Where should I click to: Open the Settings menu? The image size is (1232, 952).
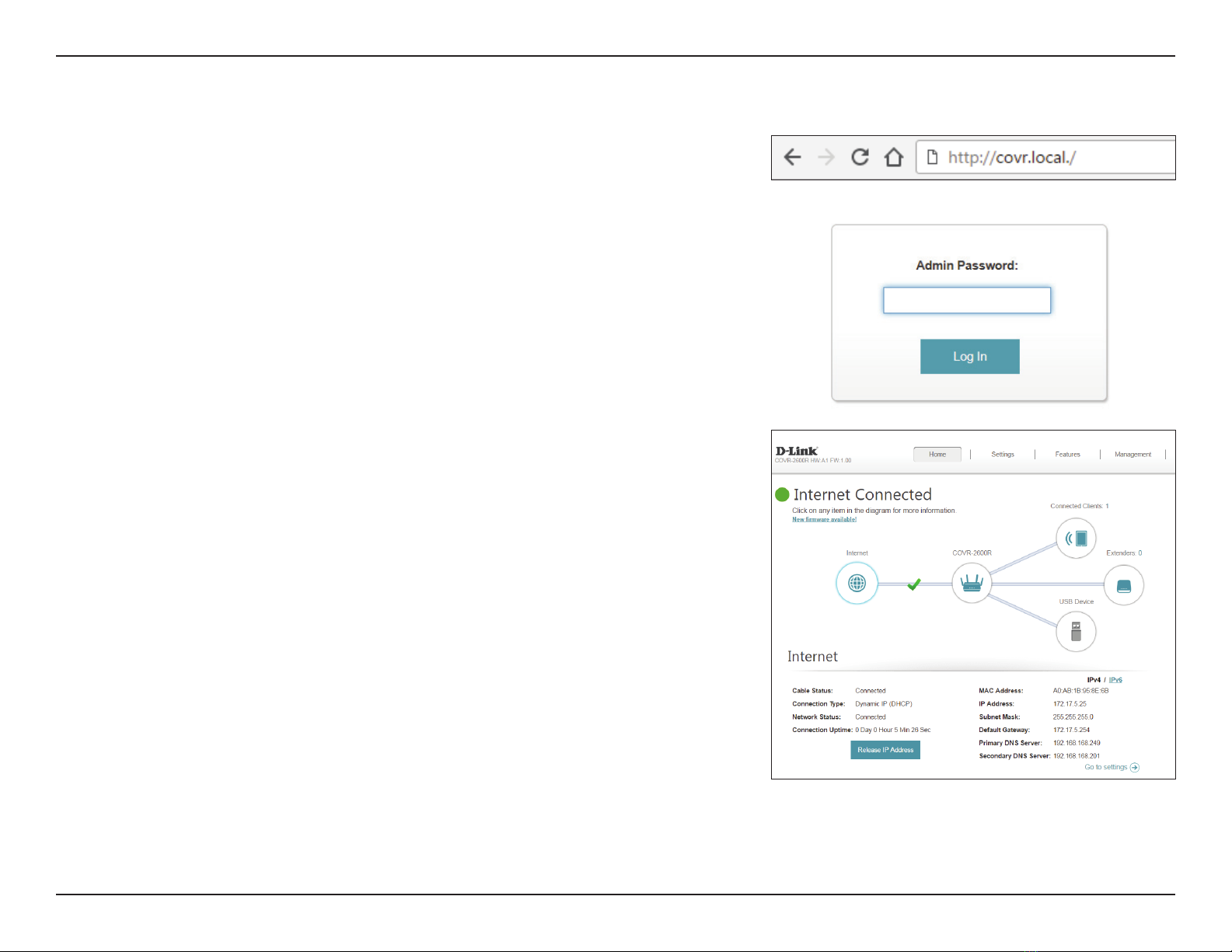[x=1003, y=455]
